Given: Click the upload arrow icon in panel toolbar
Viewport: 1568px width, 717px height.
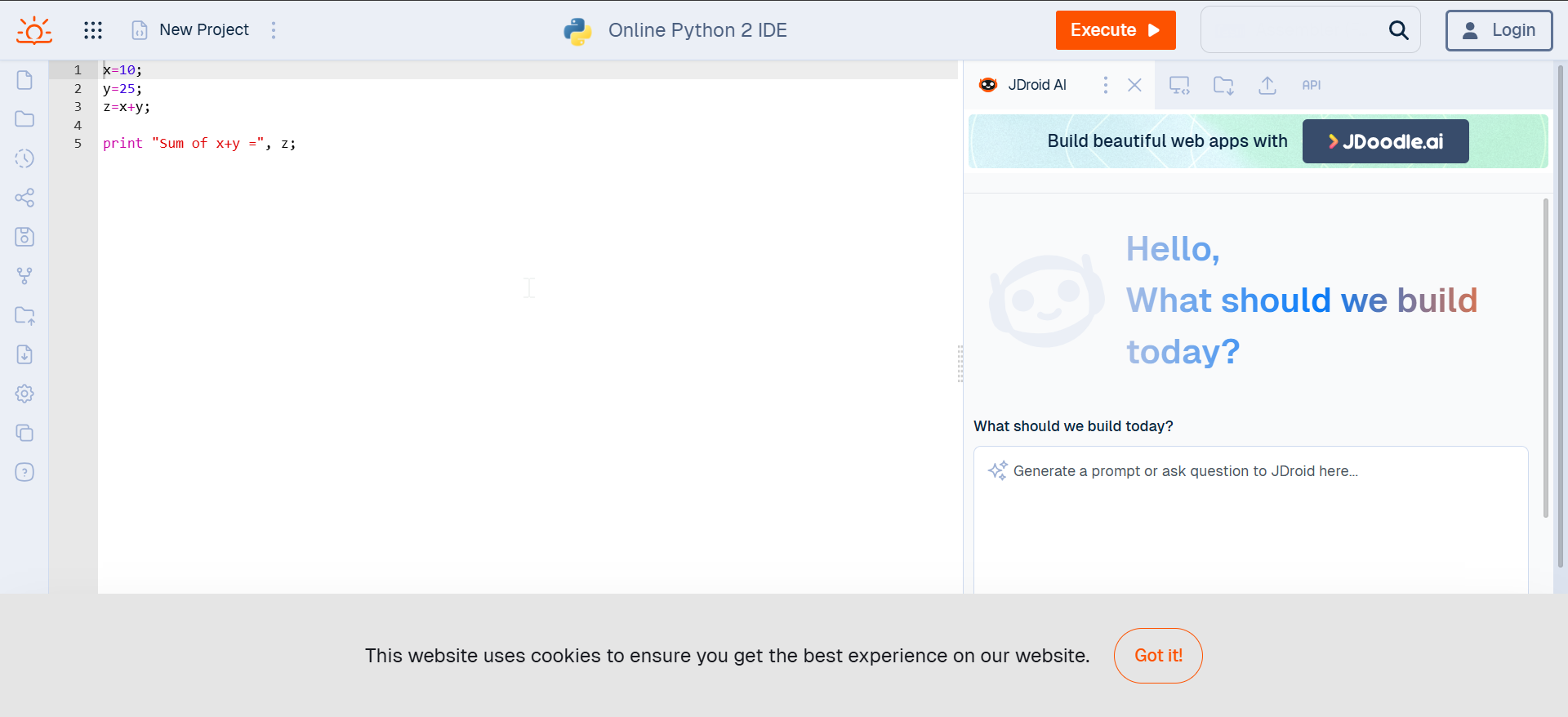Looking at the screenshot, I should pos(1267,85).
